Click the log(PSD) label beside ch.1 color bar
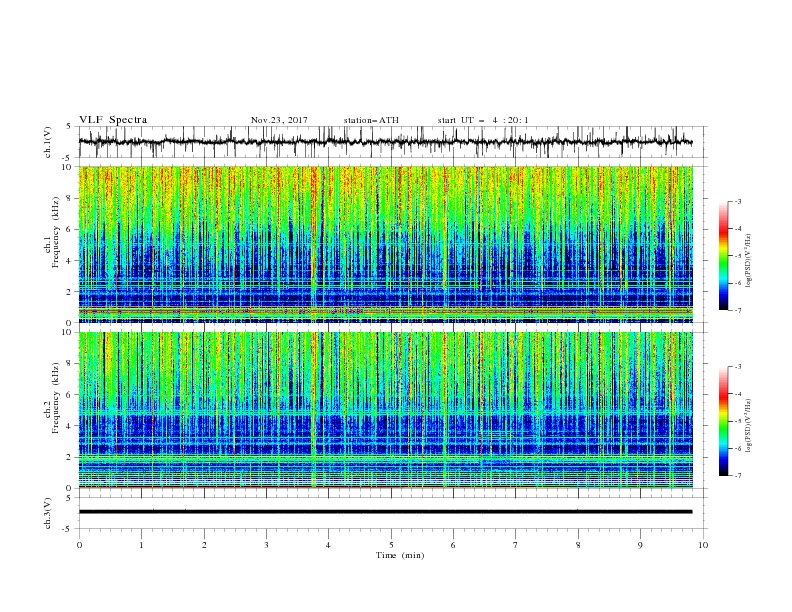 coord(749,261)
